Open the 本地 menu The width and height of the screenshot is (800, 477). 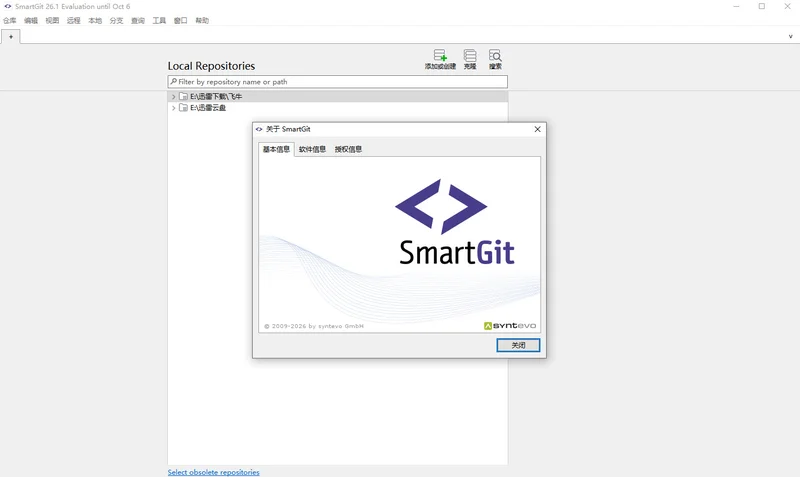tap(95, 20)
